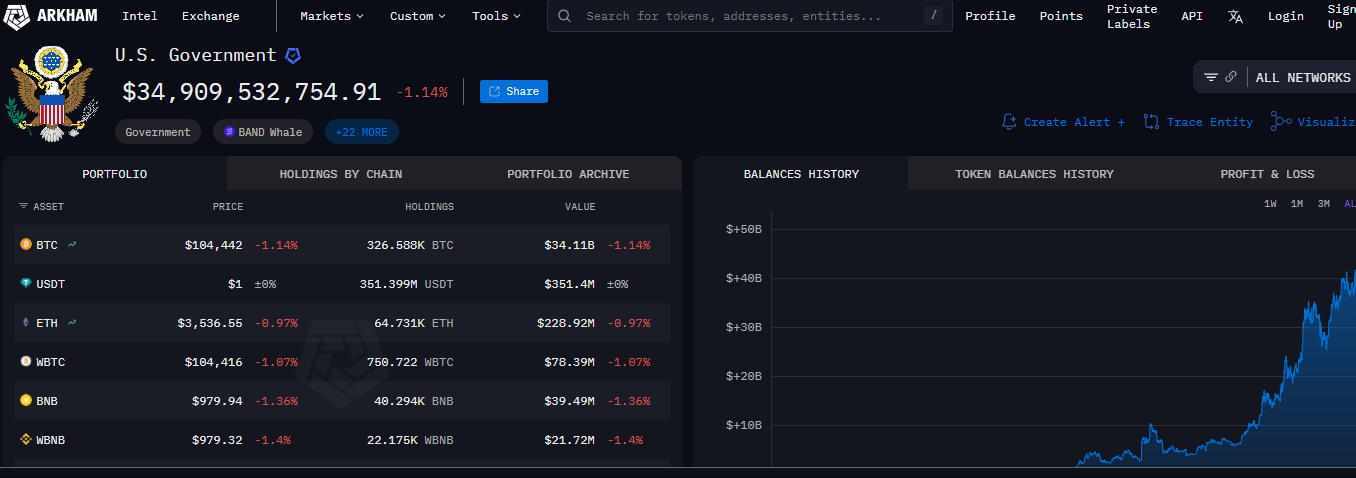Click the BTC coin icon in portfolio
1356x478 pixels.
26,244
